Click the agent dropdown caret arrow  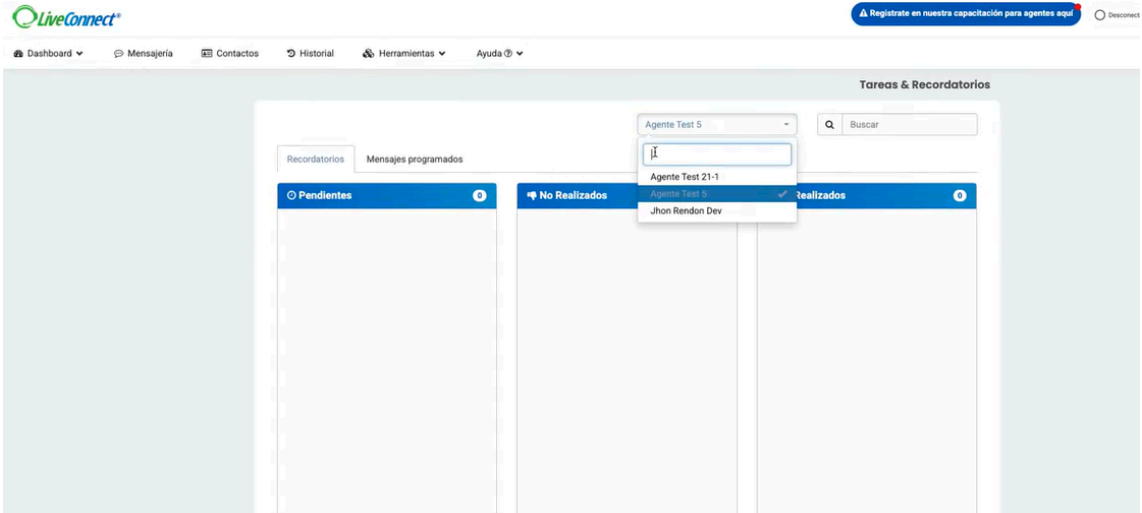pos(786,125)
